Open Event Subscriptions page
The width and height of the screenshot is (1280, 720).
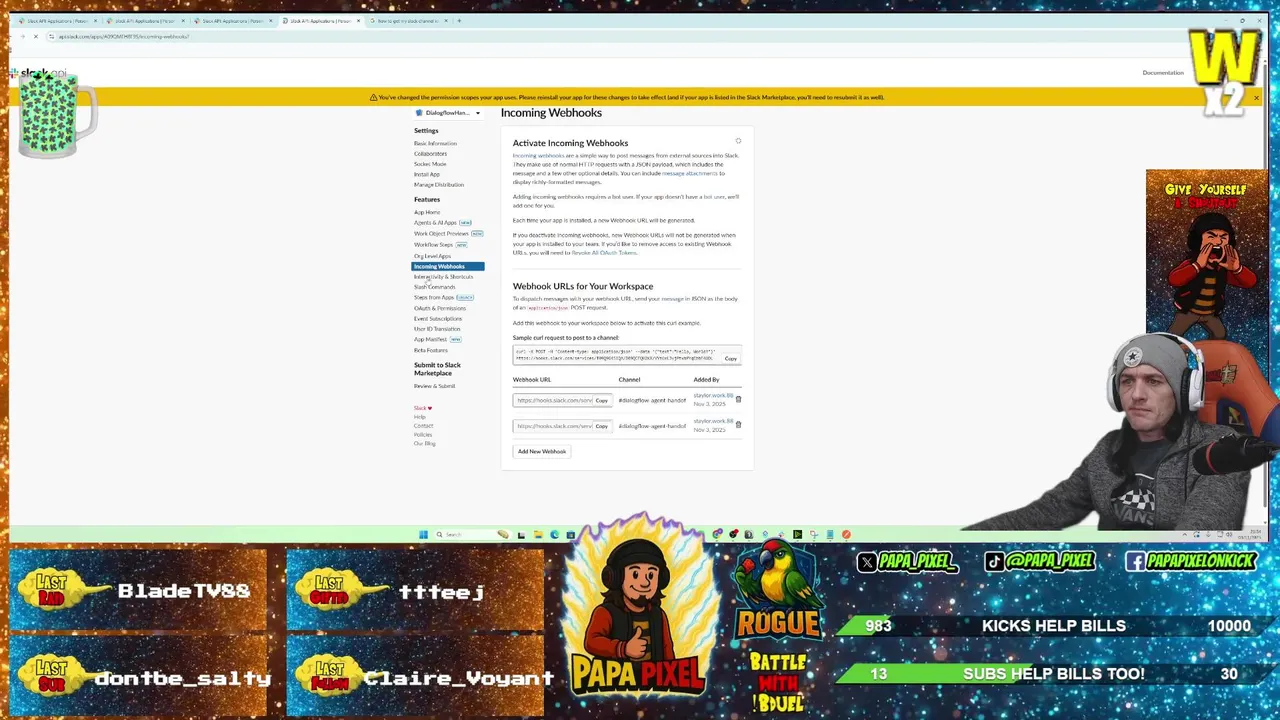[438, 319]
